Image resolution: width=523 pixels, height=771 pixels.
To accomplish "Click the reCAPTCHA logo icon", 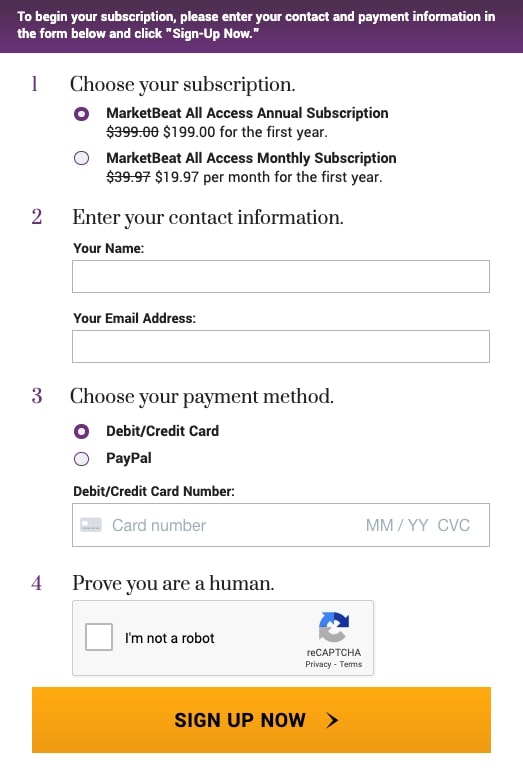I will pos(334,627).
